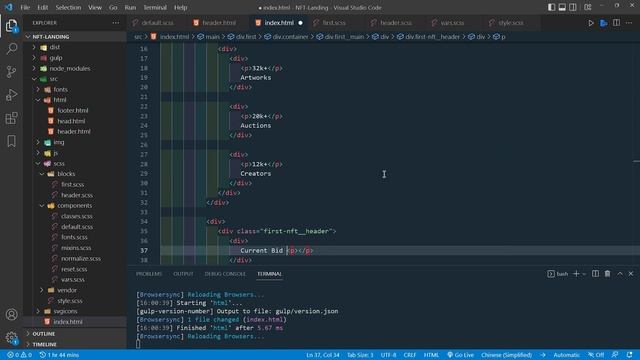Toggle secondary side bar layout icon
Viewport: 640px width, 360px height.
coord(573,7)
